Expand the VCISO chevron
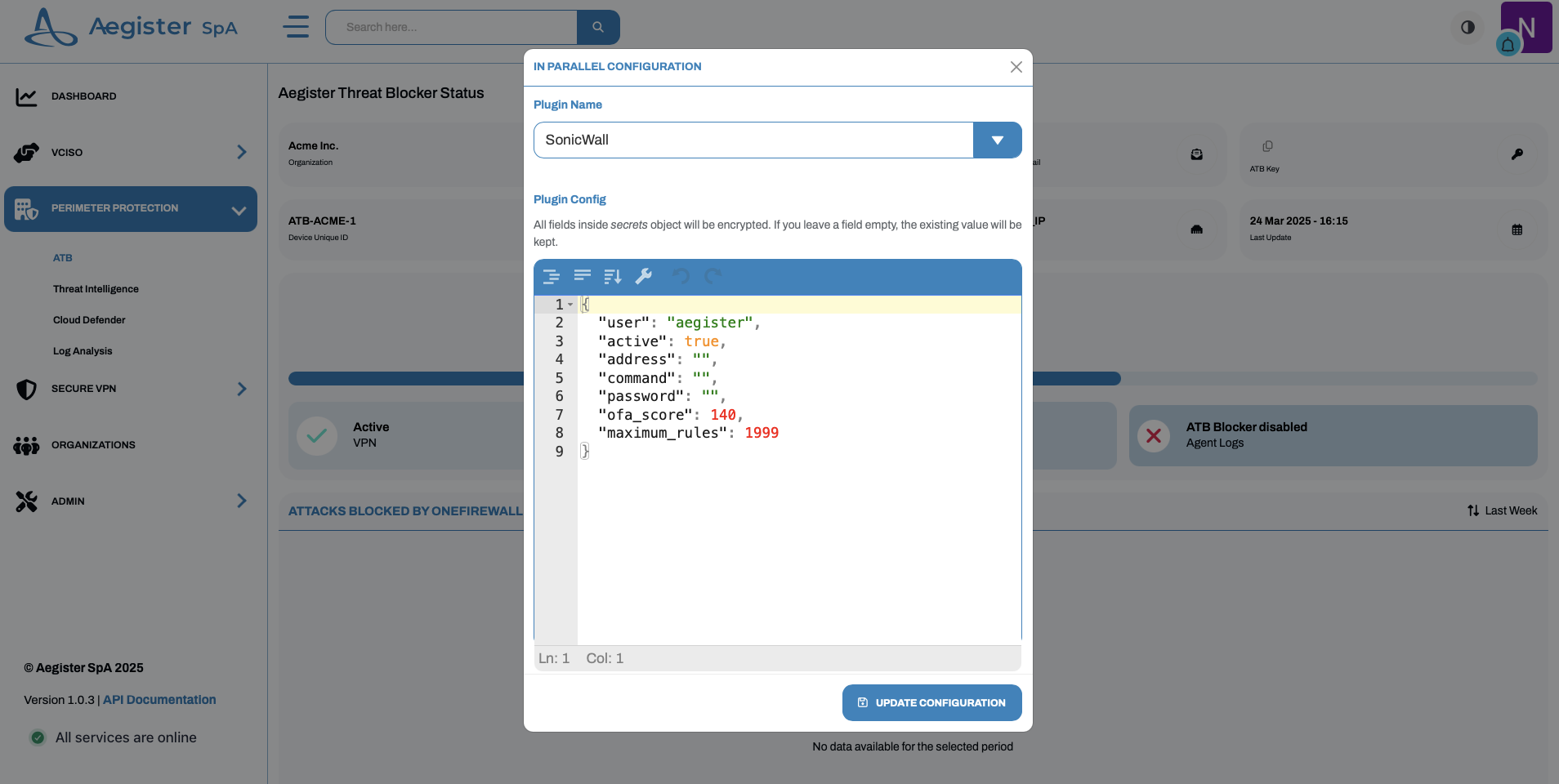This screenshot has width=1559, height=784. pos(242,152)
